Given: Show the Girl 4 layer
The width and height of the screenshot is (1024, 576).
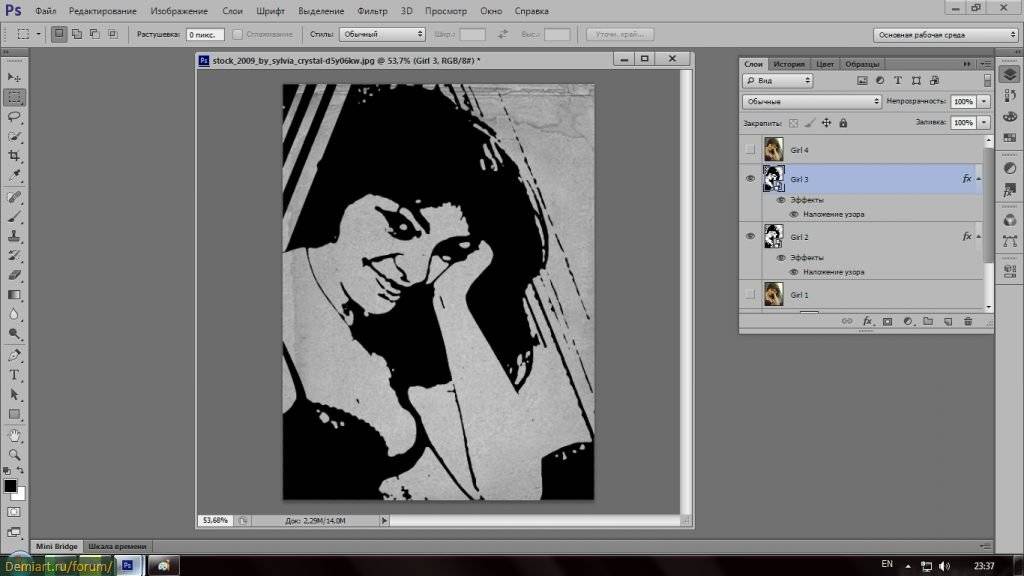Looking at the screenshot, I should pyautogui.click(x=750, y=150).
